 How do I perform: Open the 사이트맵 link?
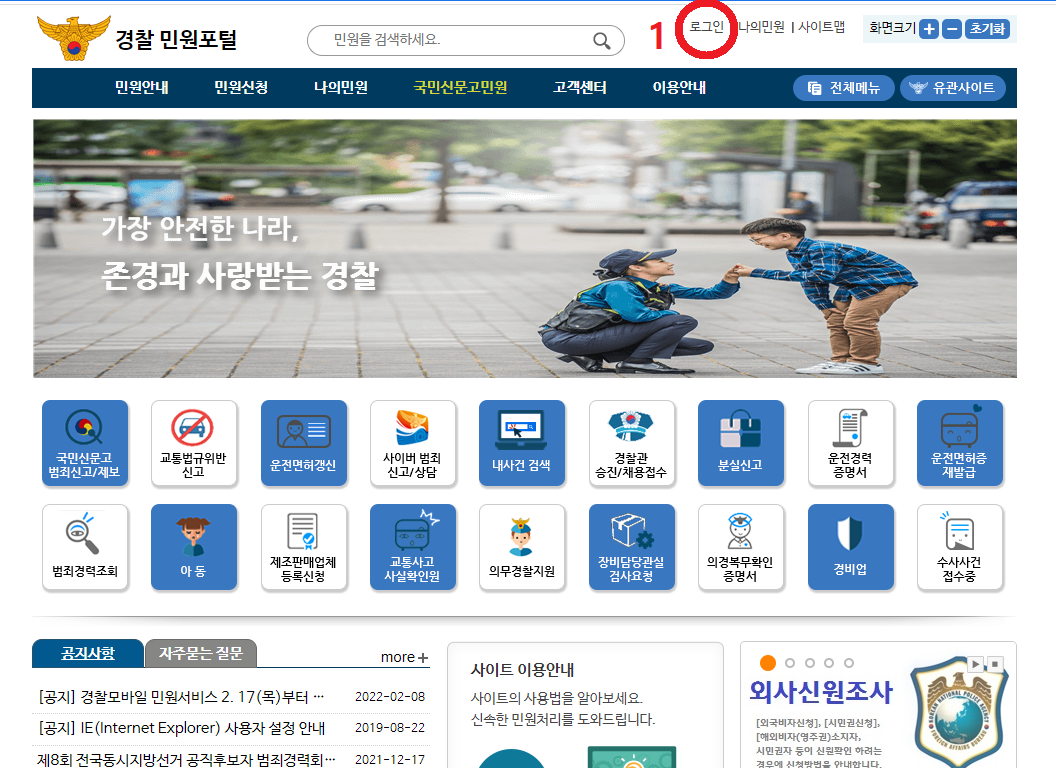822,27
